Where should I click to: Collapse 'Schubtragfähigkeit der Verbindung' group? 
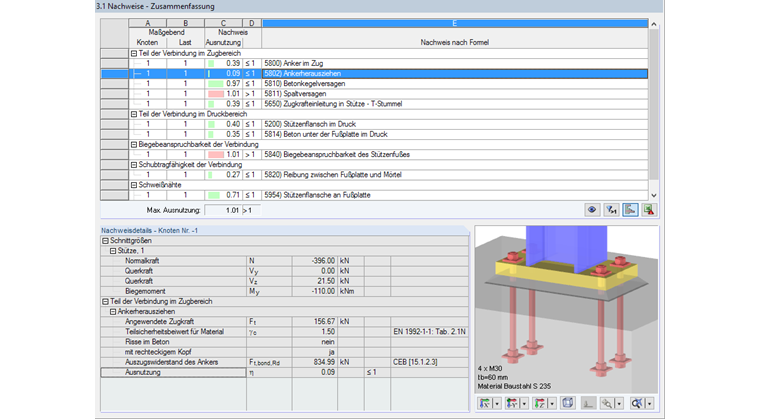[134, 165]
